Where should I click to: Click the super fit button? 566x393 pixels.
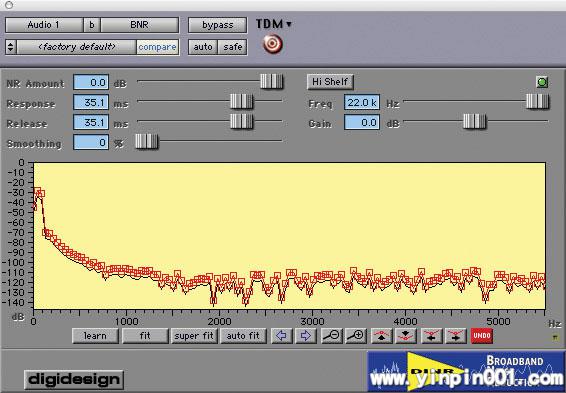[x=194, y=336]
